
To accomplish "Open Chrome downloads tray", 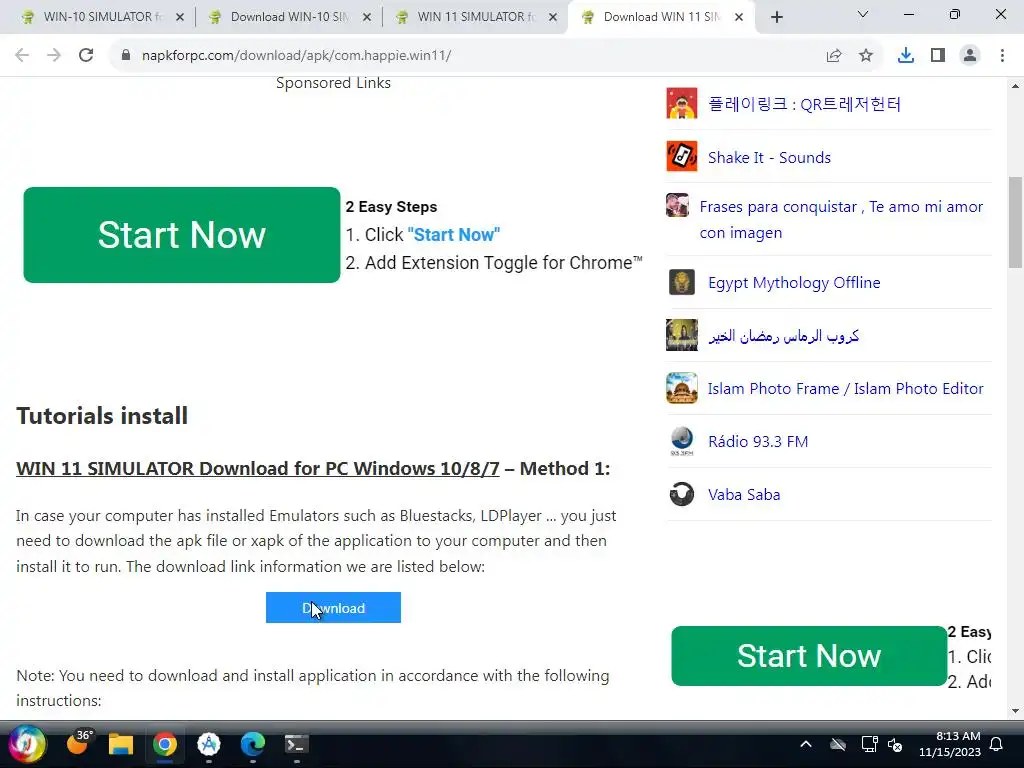I will click(906, 56).
